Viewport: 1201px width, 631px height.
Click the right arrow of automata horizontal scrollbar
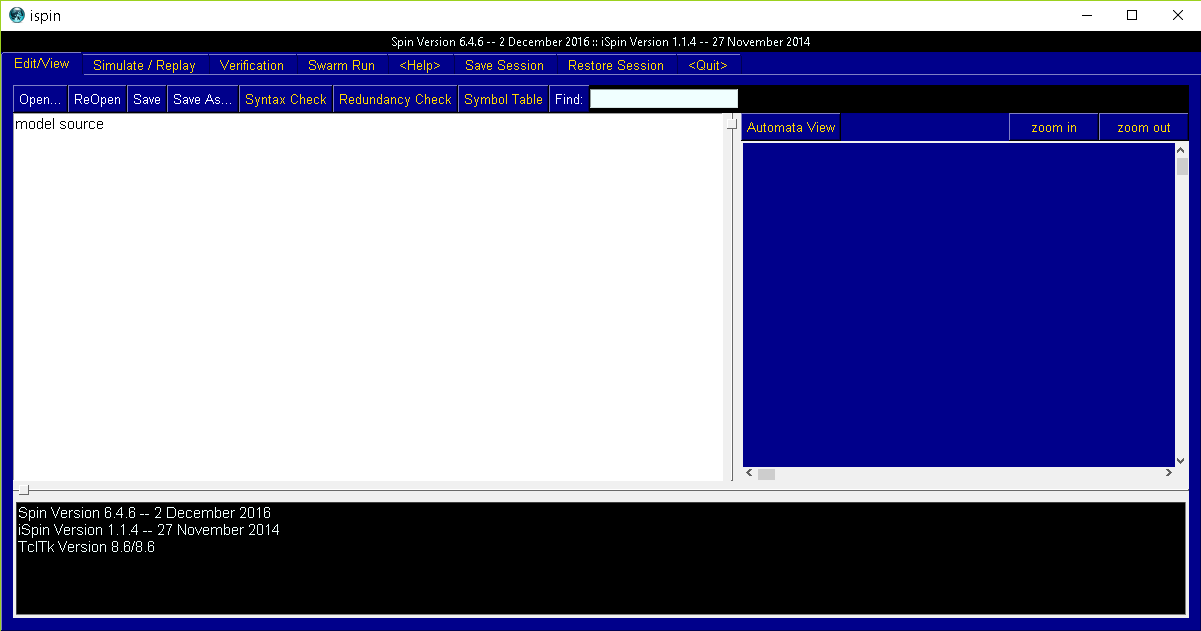click(x=1168, y=474)
